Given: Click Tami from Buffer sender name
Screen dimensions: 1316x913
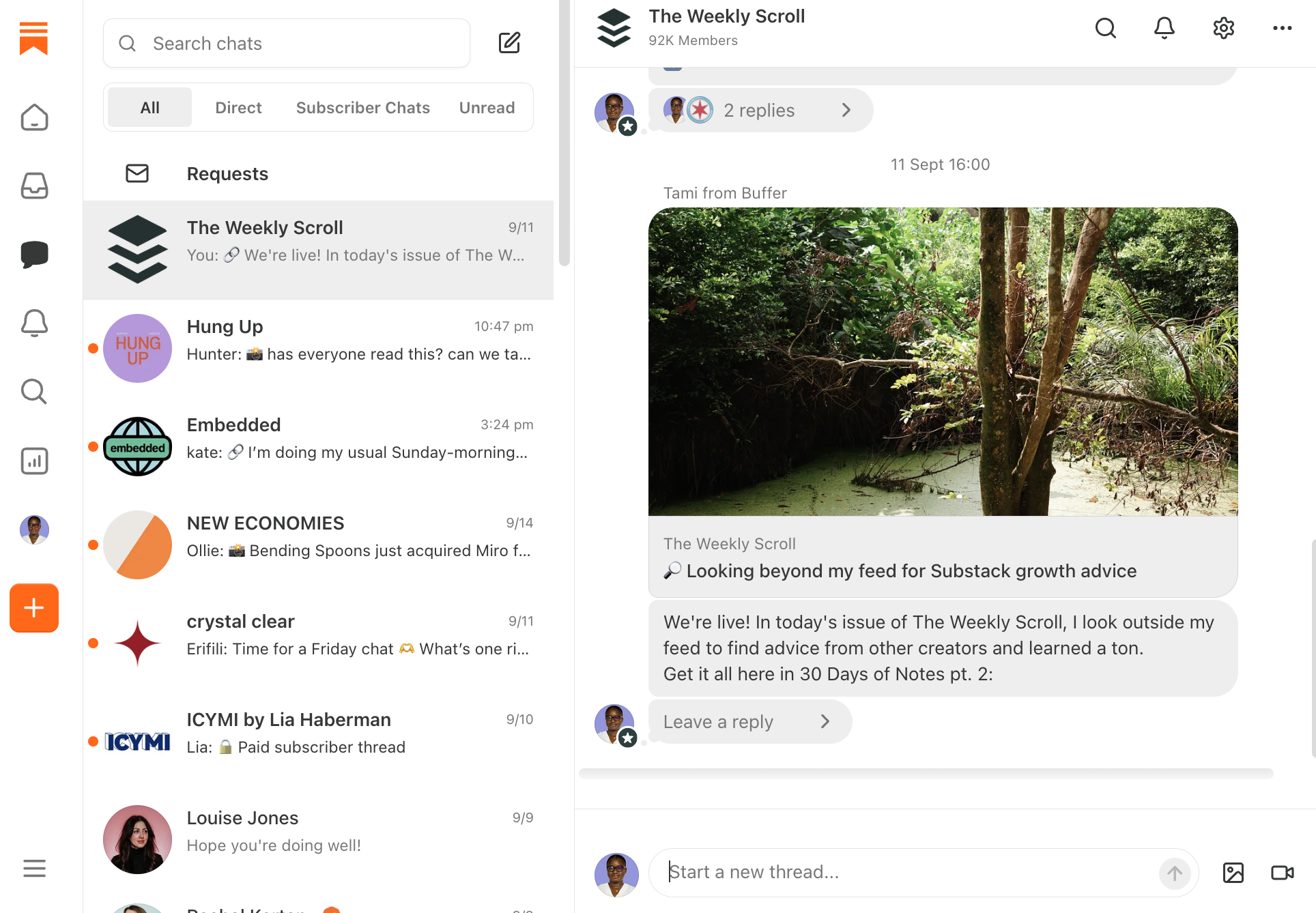Looking at the screenshot, I should [x=725, y=193].
